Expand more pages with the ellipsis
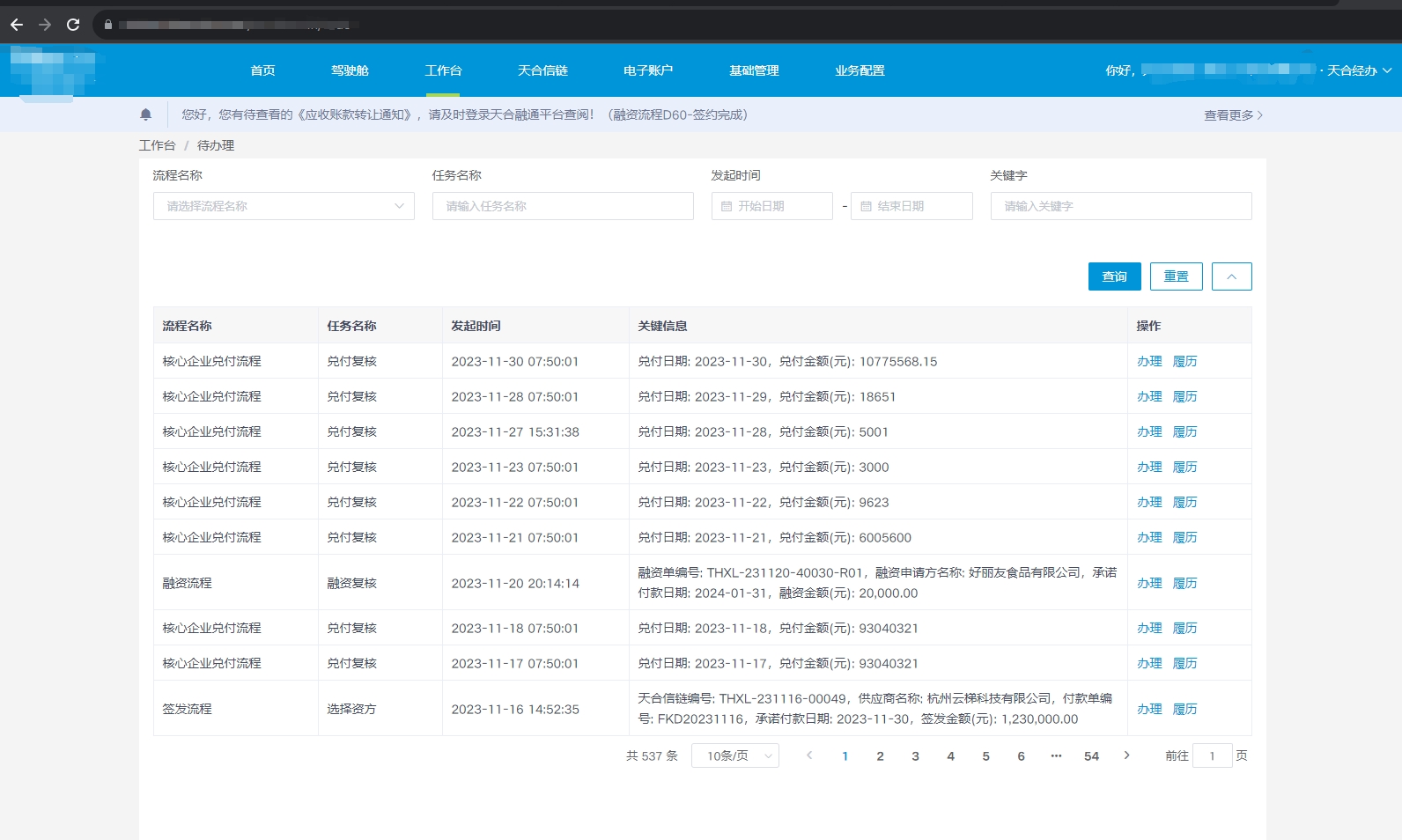This screenshot has height=840, width=1402. (1056, 755)
